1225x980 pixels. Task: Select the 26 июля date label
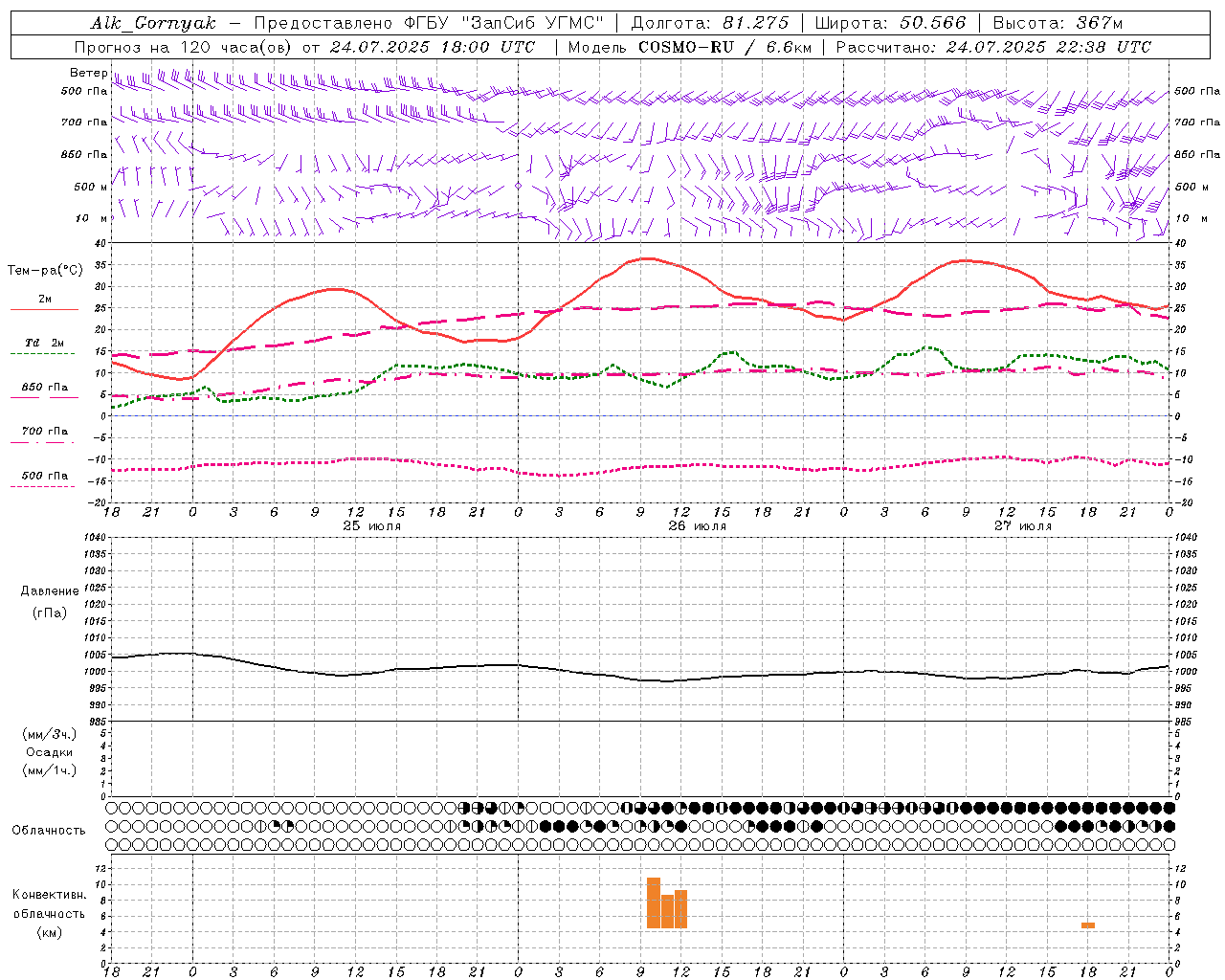pyautogui.click(x=698, y=526)
